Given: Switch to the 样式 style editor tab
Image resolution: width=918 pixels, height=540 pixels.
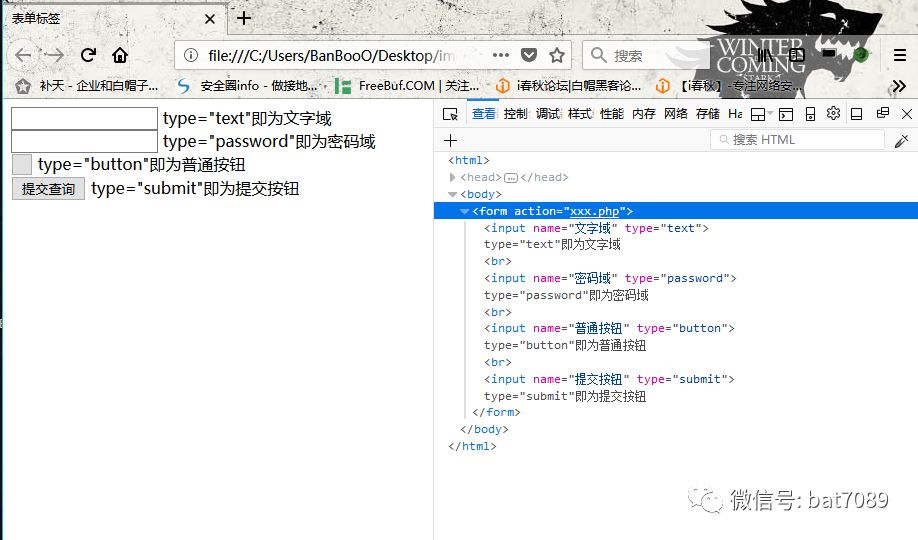Looking at the screenshot, I should (580, 114).
